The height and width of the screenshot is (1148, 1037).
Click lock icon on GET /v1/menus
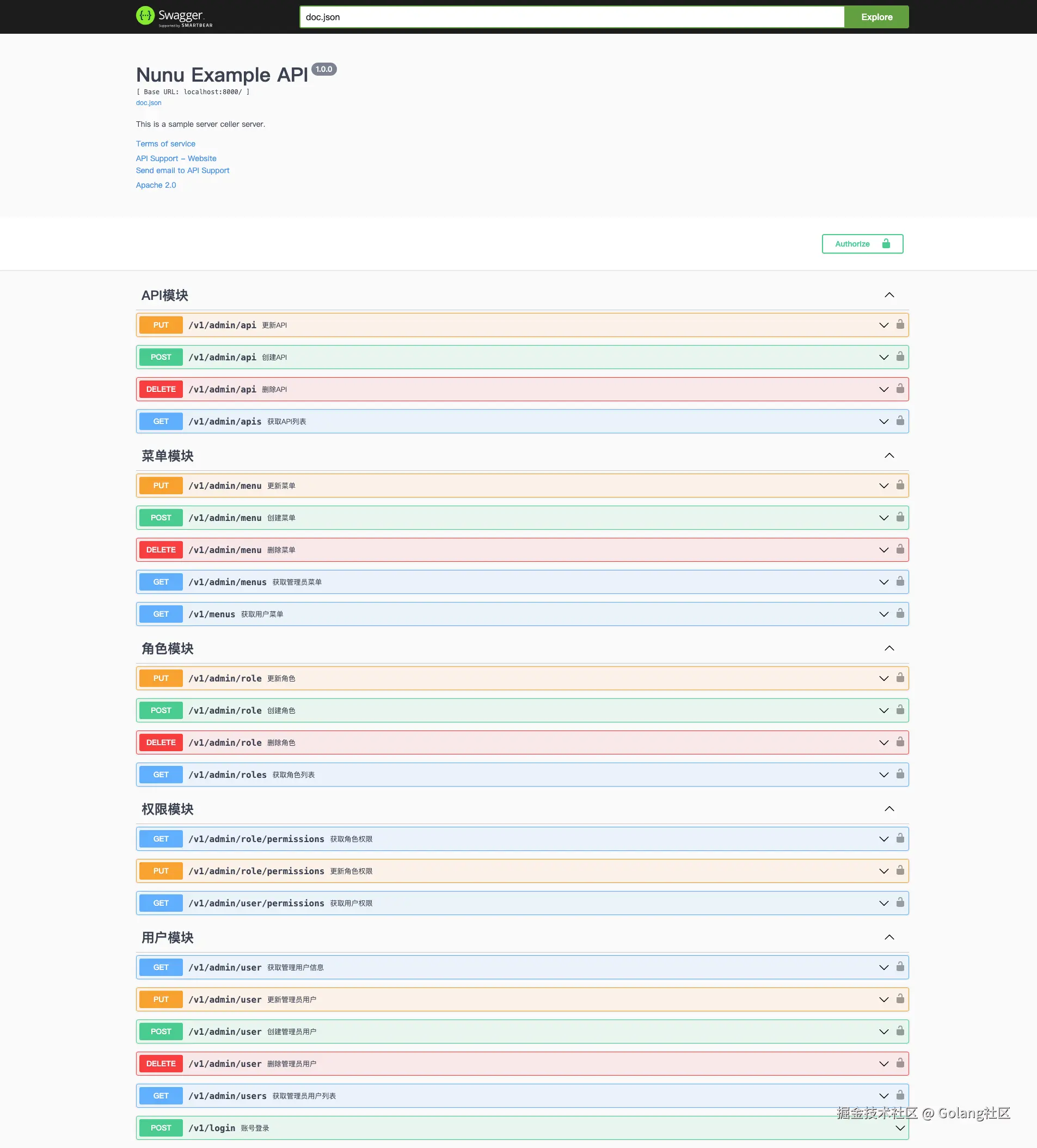[x=900, y=614]
